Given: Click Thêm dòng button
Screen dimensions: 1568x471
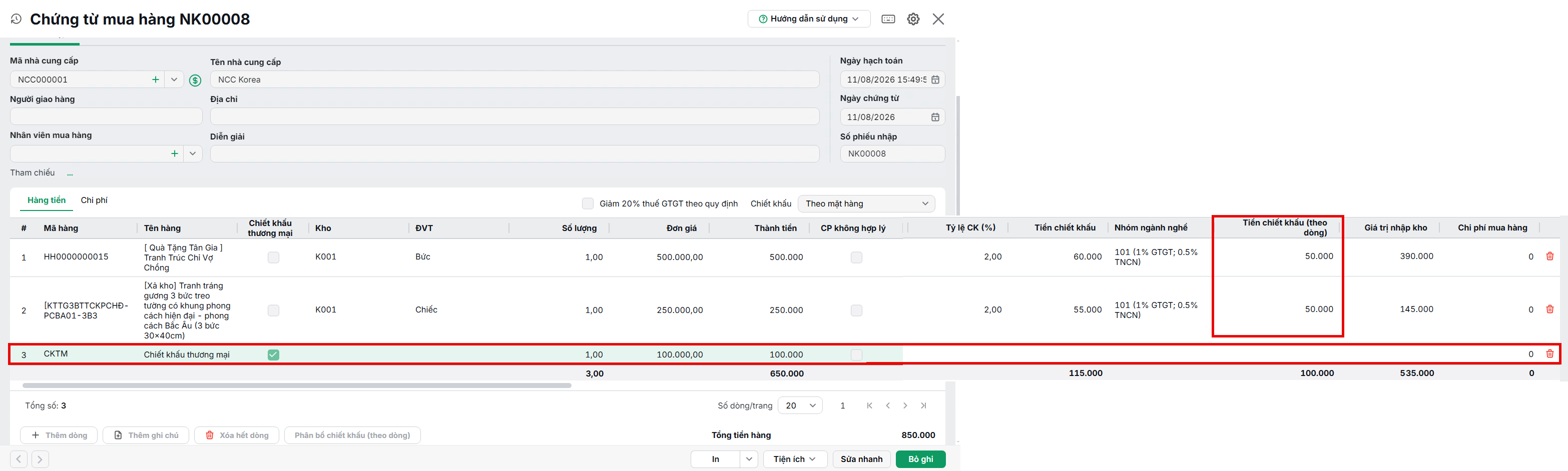Looking at the screenshot, I should 59,435.
